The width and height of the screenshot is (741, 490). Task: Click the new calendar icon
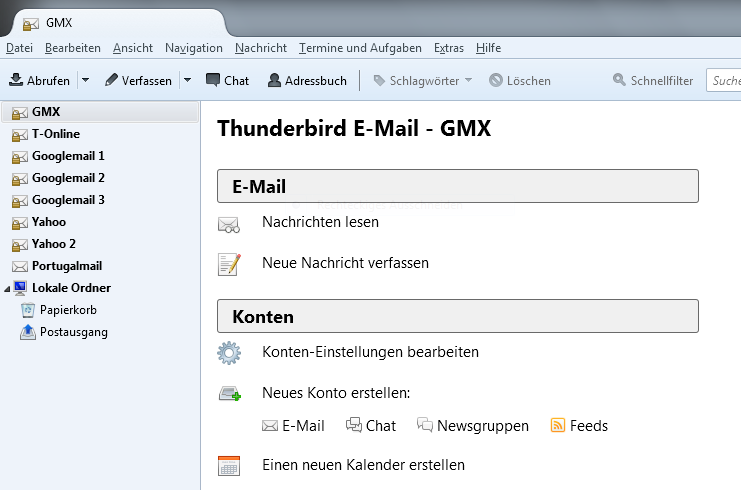click(x=229, y=466)
